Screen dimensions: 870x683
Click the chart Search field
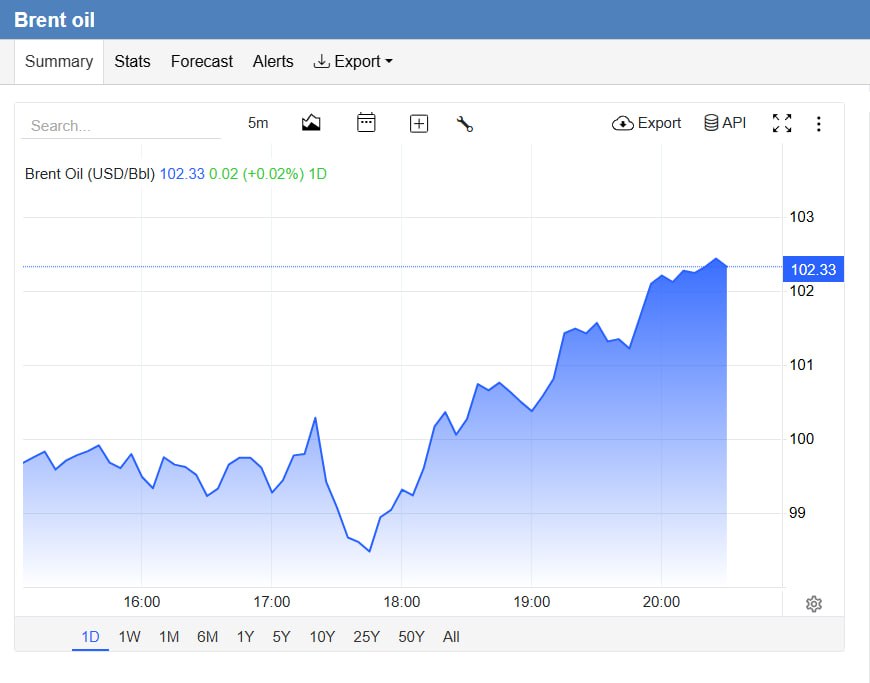click(x=120, y=126)
